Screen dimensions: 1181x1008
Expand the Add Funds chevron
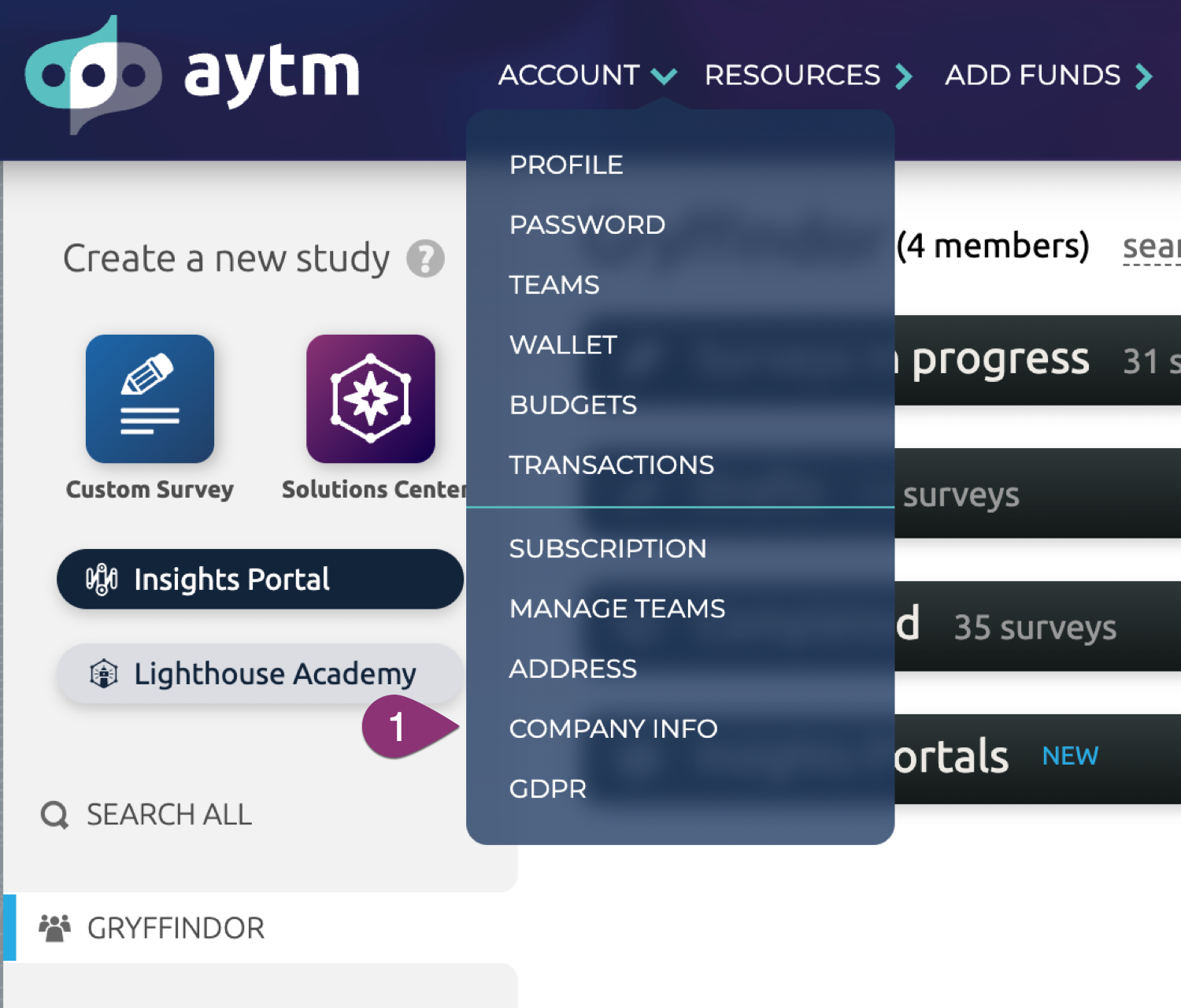(1144, 76)
